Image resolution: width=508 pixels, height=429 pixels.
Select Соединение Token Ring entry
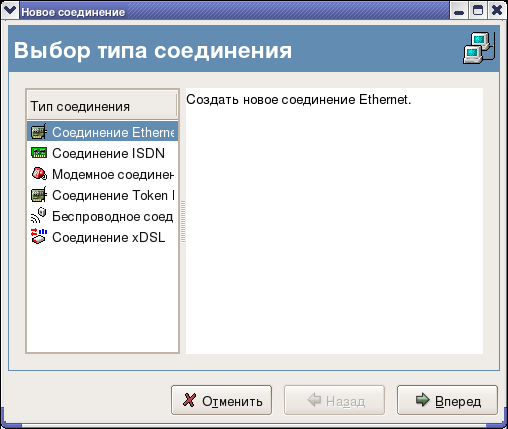(102, 195)
